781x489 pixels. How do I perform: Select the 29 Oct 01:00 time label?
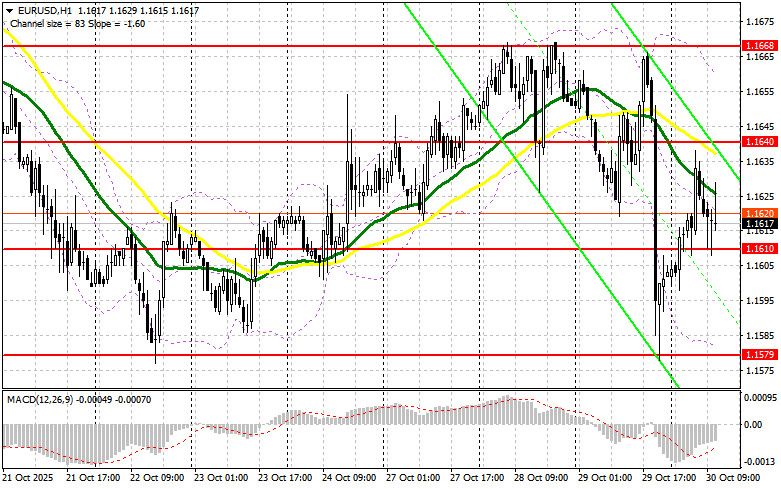point(605,478)
